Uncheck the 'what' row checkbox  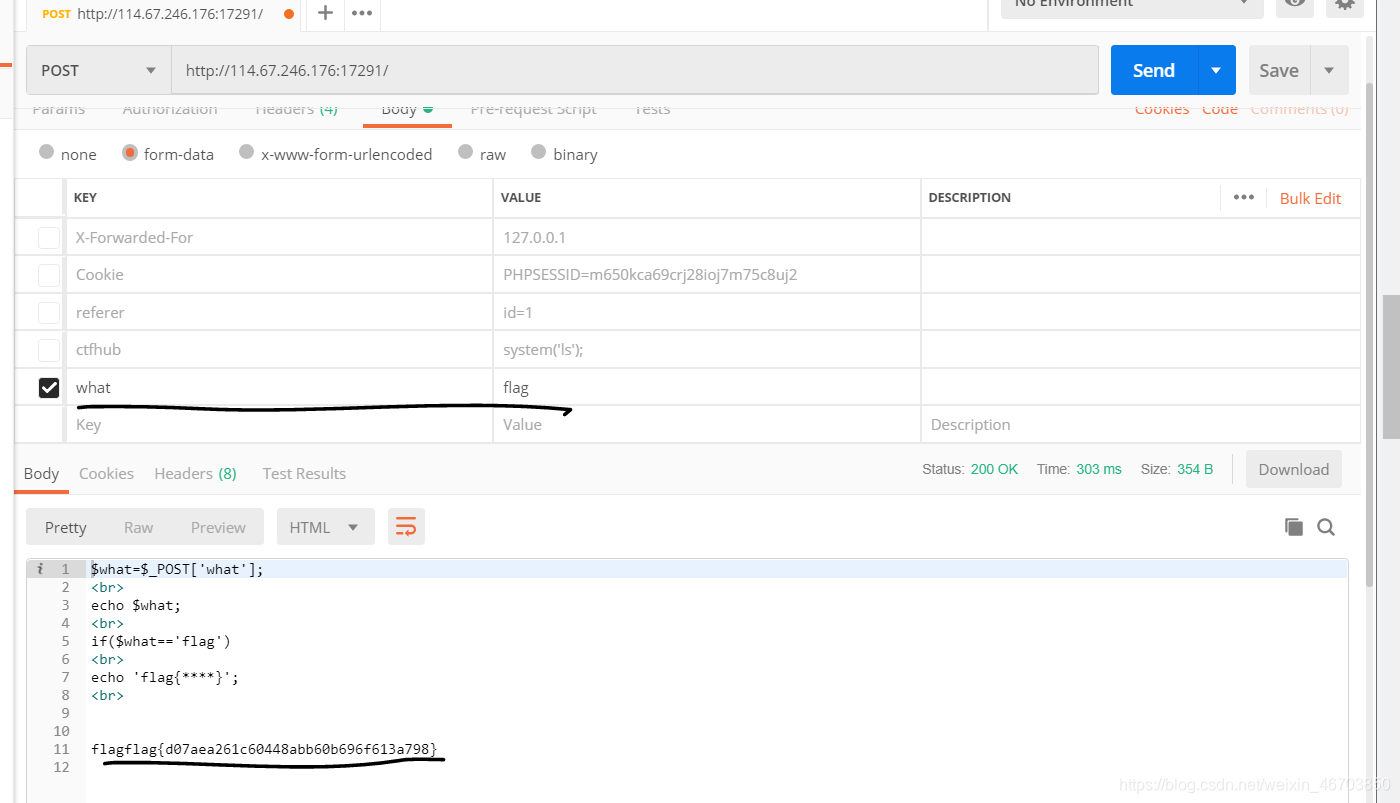pos(49,387)
